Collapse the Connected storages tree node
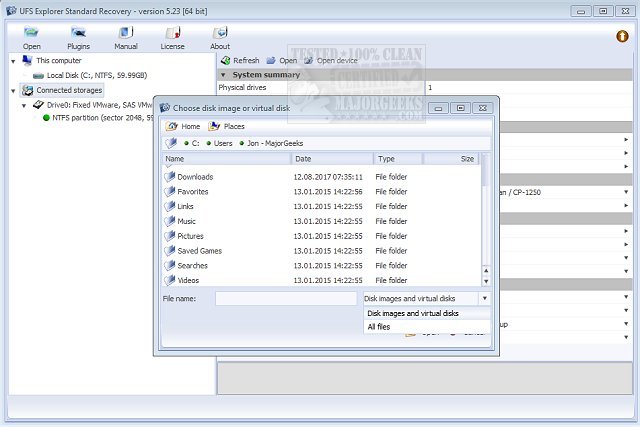 click(13, 91)
